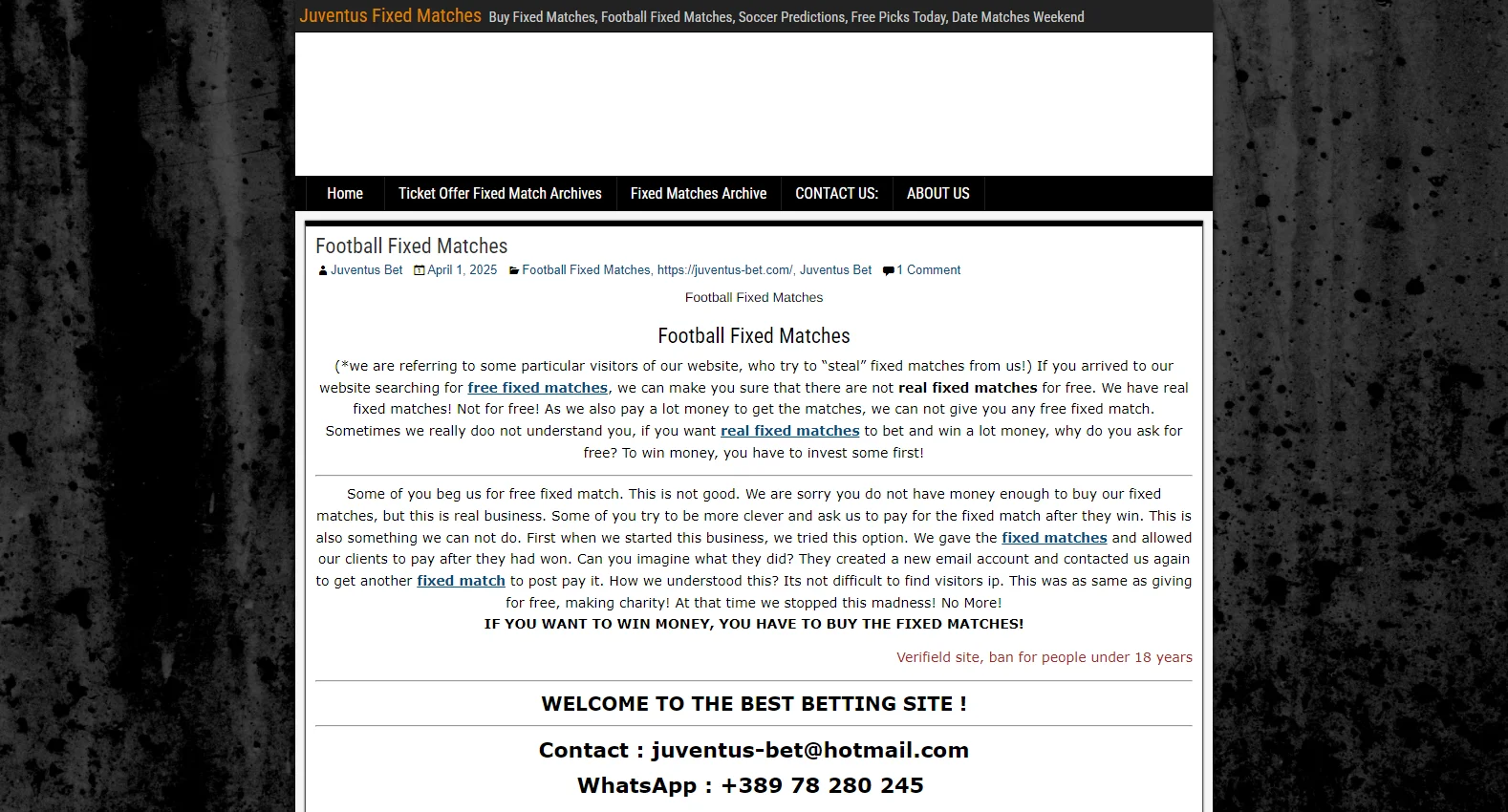Click the comment bubble icon

coord(889,271)
